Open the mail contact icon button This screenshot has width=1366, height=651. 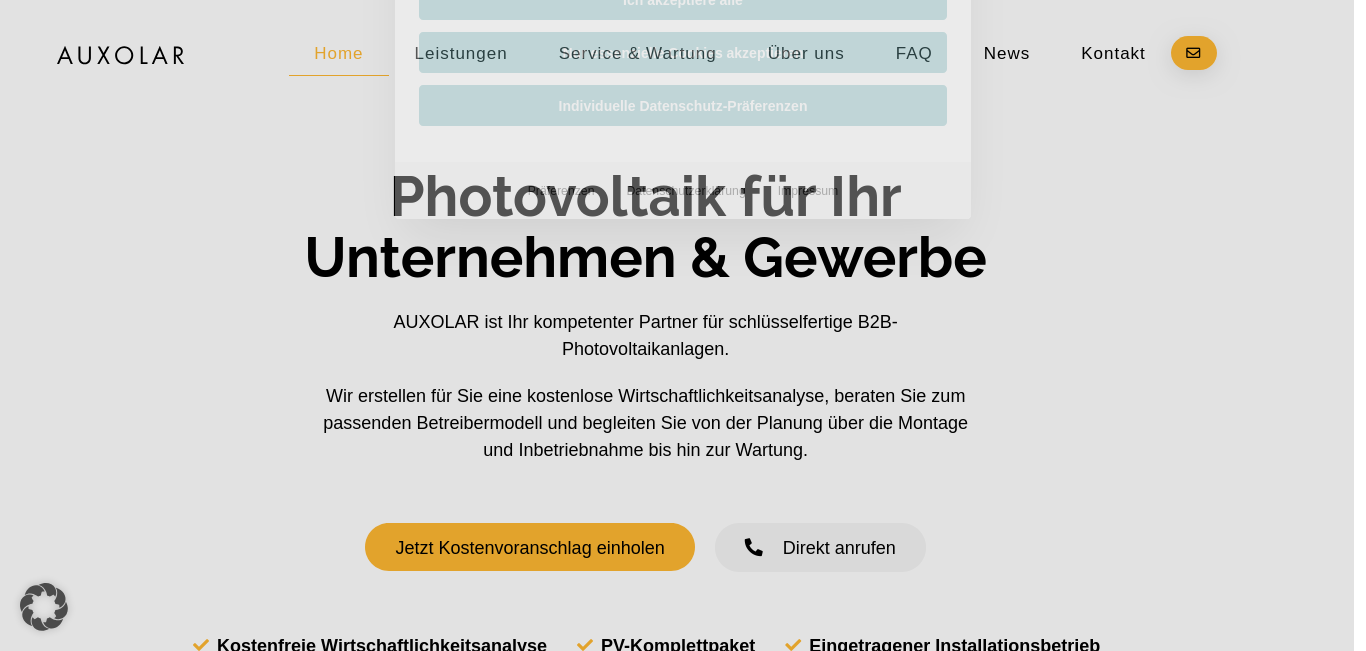tap(1193, 53)
